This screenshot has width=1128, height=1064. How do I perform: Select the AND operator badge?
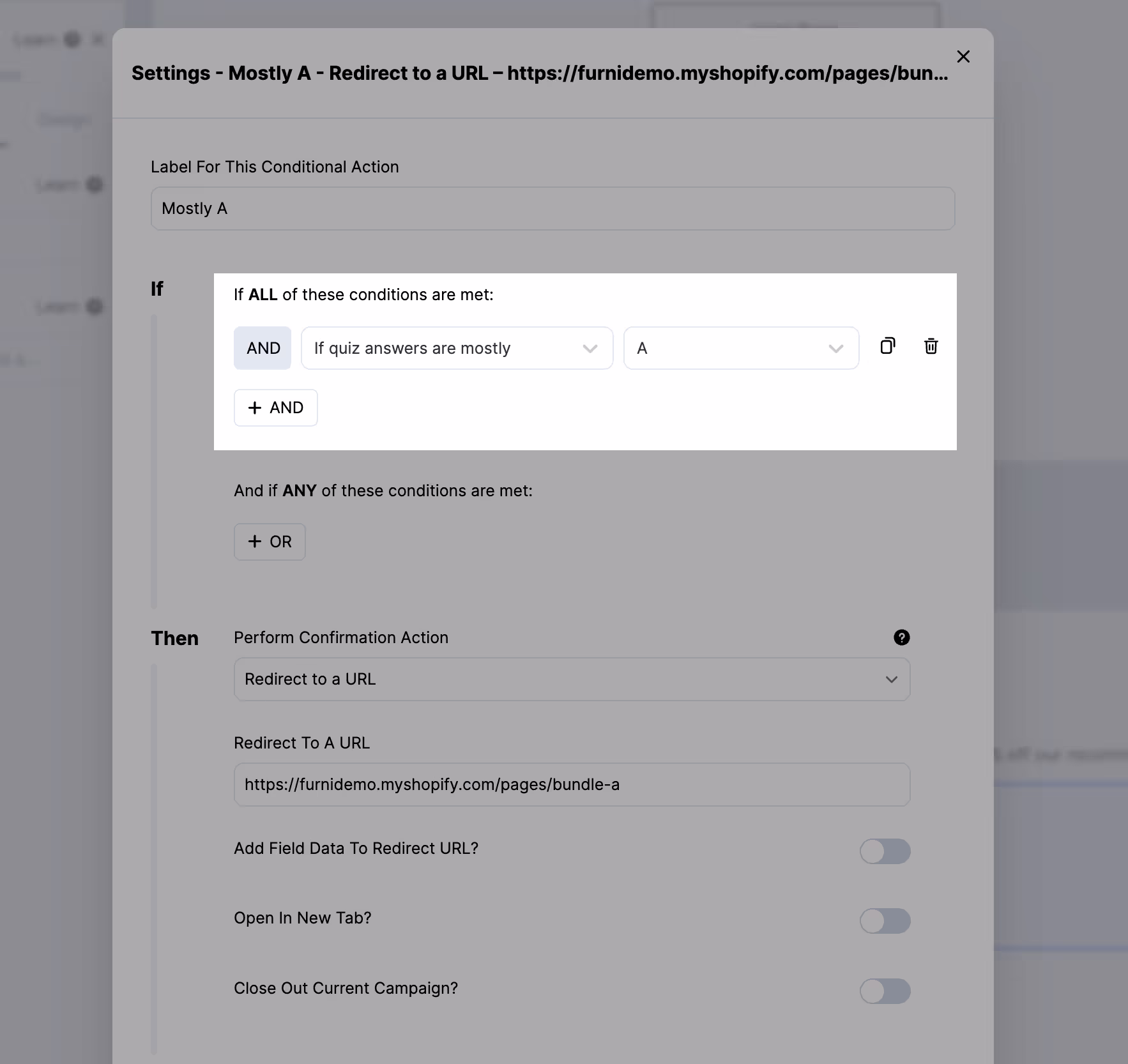point(263,348)
